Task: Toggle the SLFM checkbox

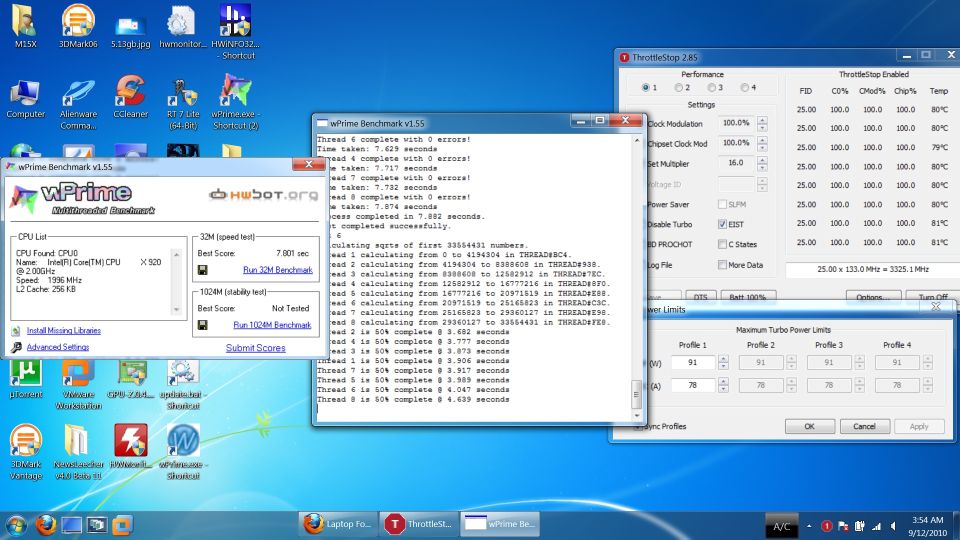Action: (722, 204)
